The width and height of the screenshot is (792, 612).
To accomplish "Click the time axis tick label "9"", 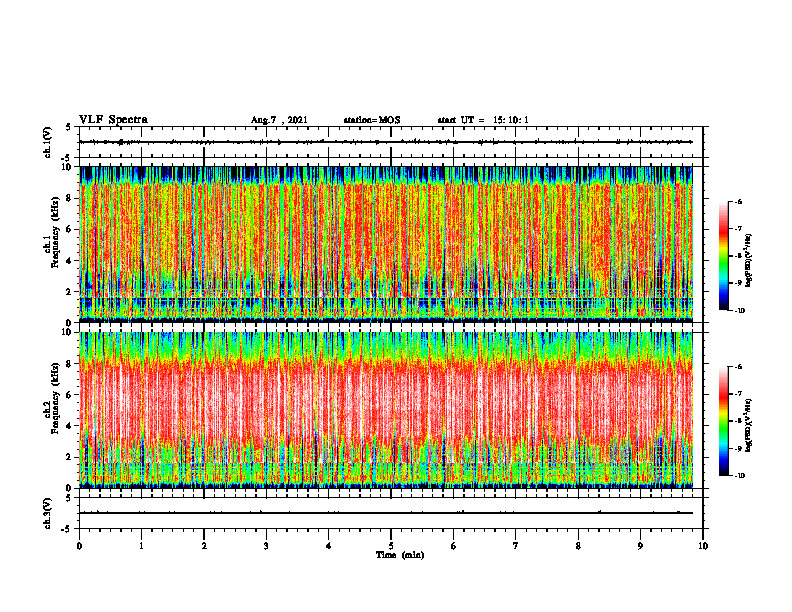I will pos(640,546).
